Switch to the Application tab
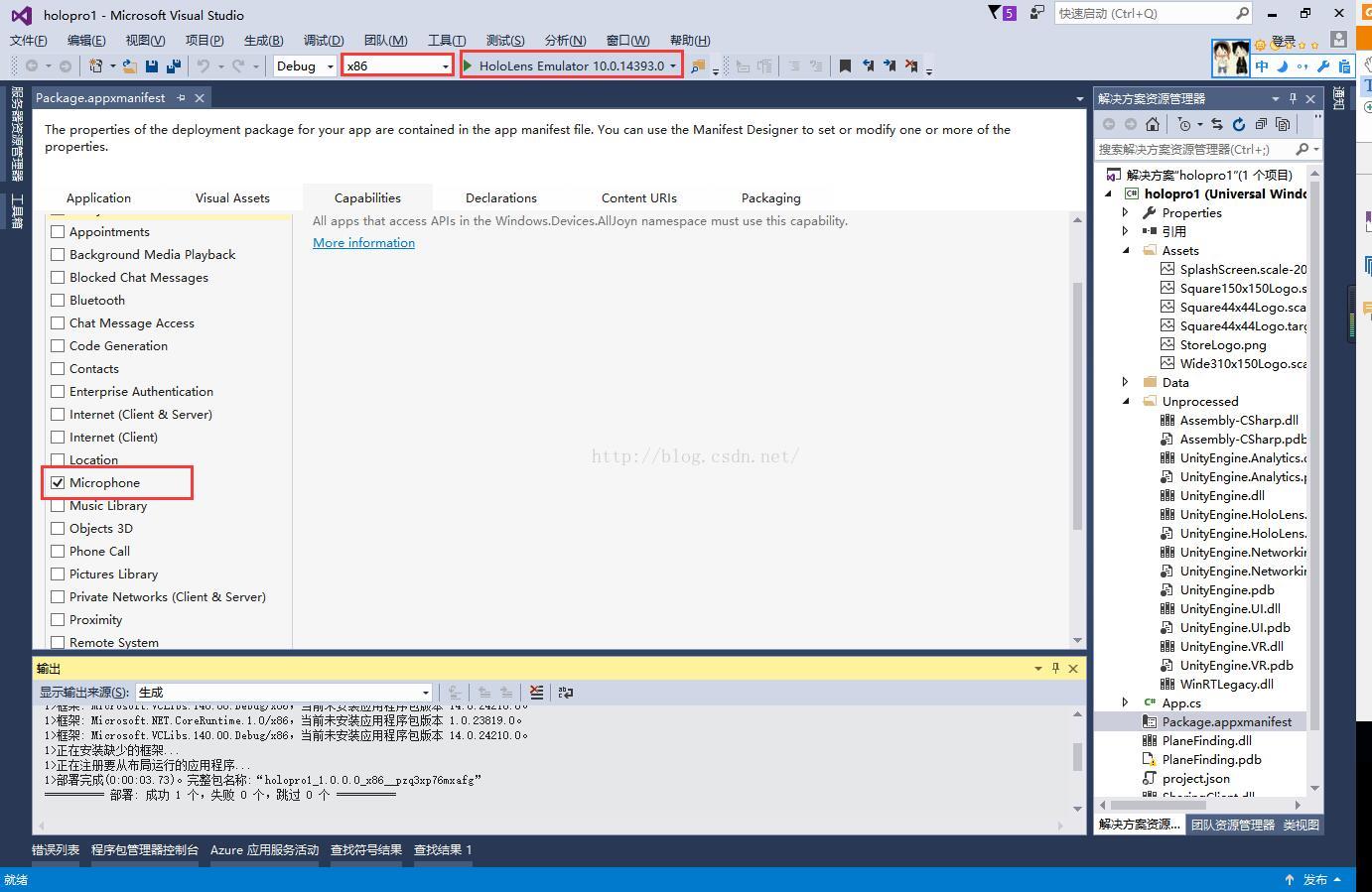 point(98,198)
